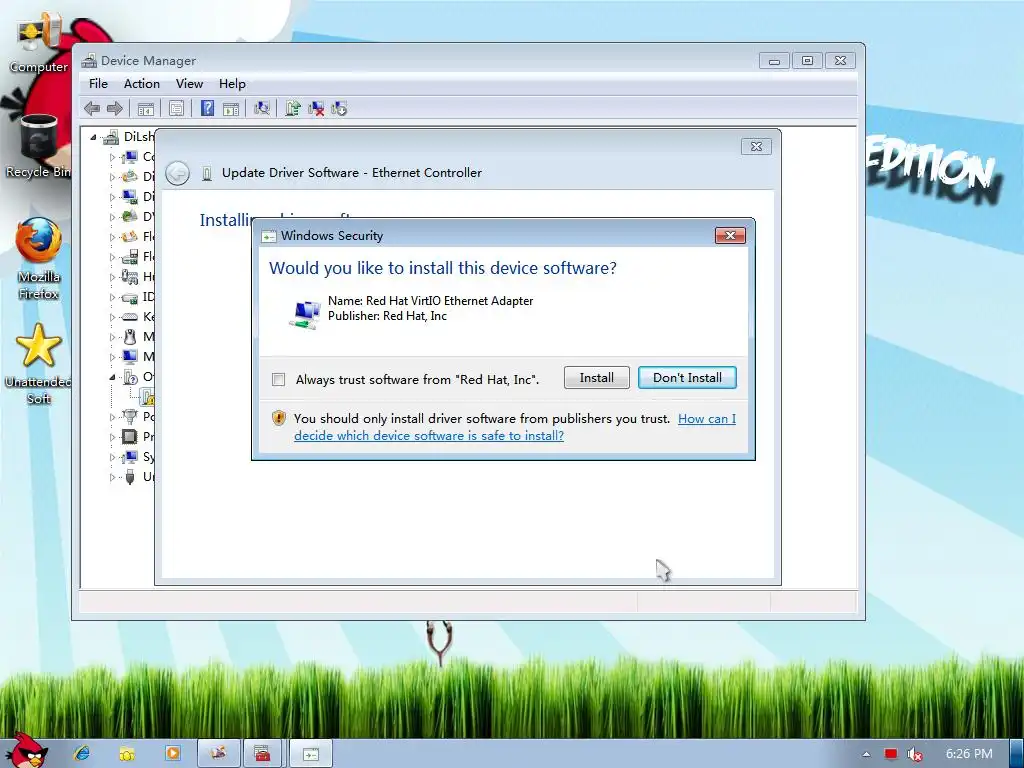1024x768 pixels.
Task: Check 'Always trust software from Red Hat, Inc'
Action: point(279,379)
